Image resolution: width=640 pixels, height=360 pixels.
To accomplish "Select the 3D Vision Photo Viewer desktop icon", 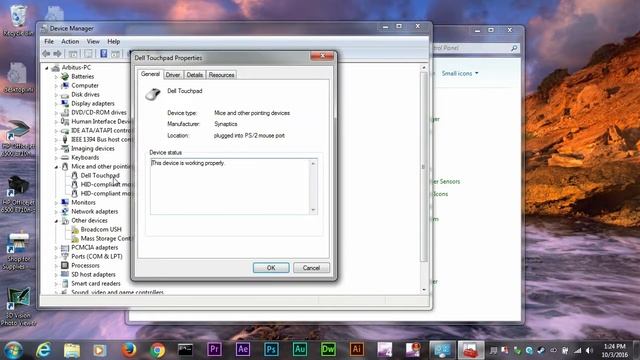I will point(18,307).
